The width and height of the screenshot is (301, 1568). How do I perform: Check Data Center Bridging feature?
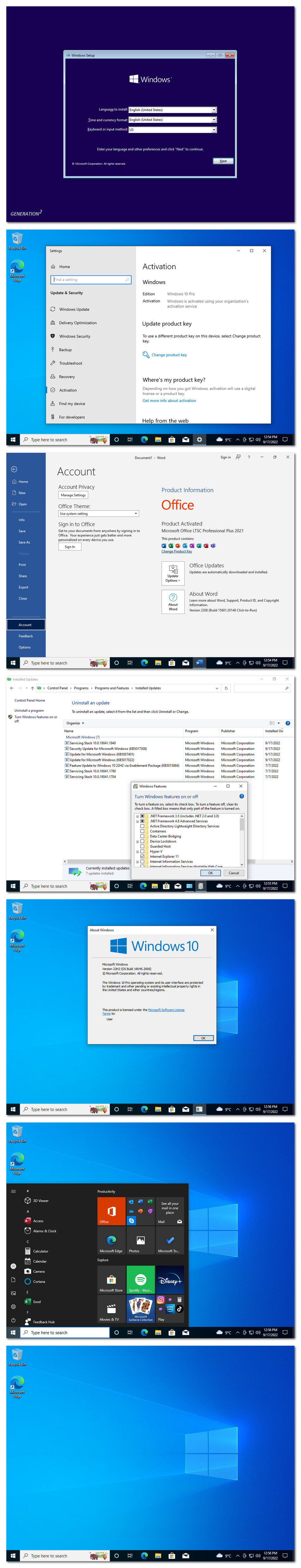click(x=143, y=836)
